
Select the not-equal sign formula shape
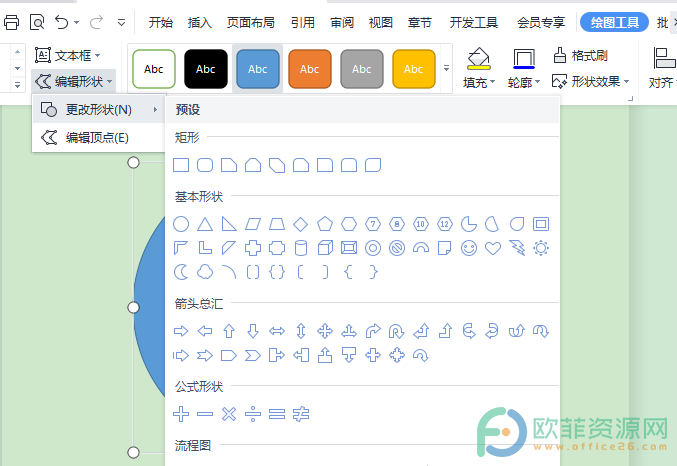tap(301, 414)
